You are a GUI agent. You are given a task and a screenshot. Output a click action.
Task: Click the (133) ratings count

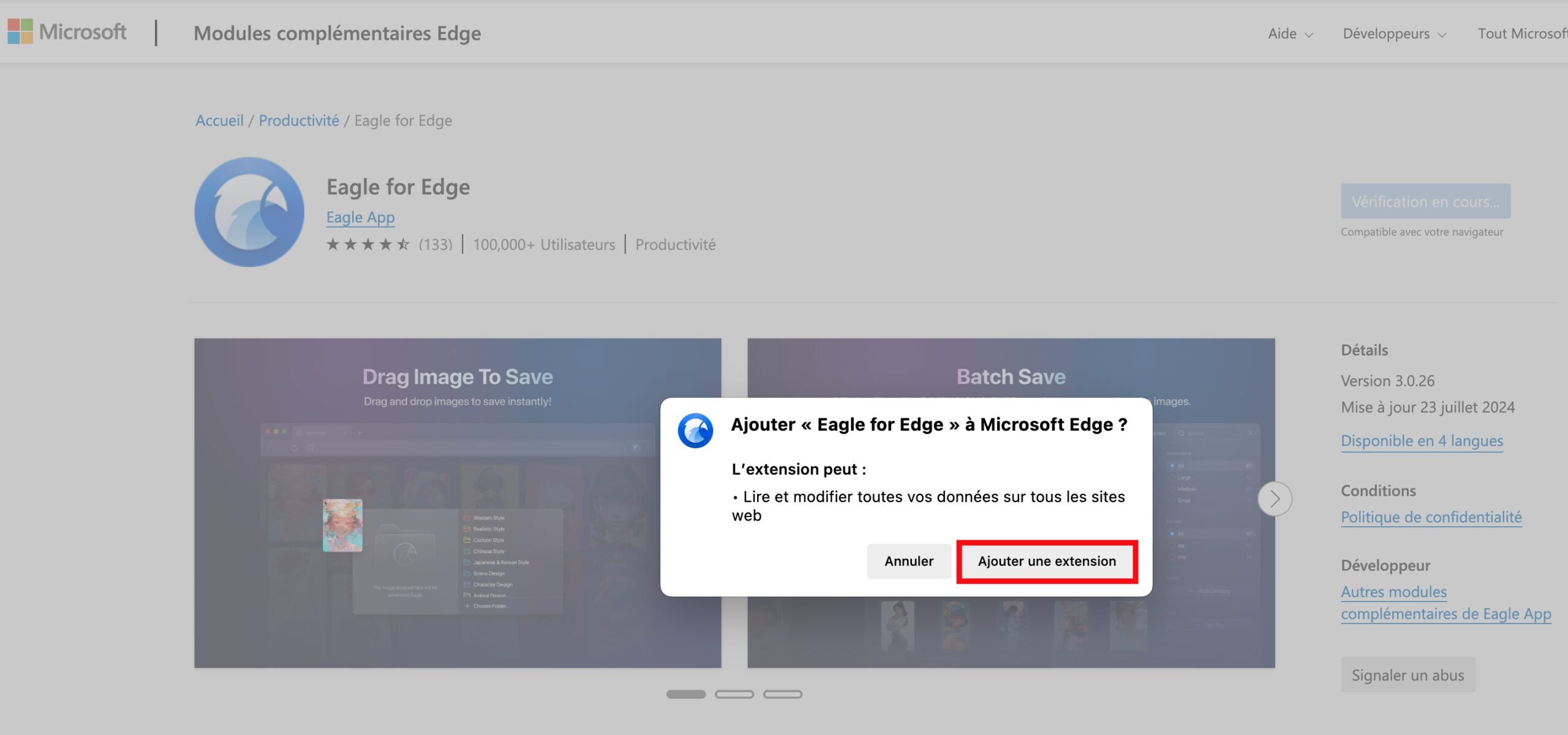[x=435, y=245]
